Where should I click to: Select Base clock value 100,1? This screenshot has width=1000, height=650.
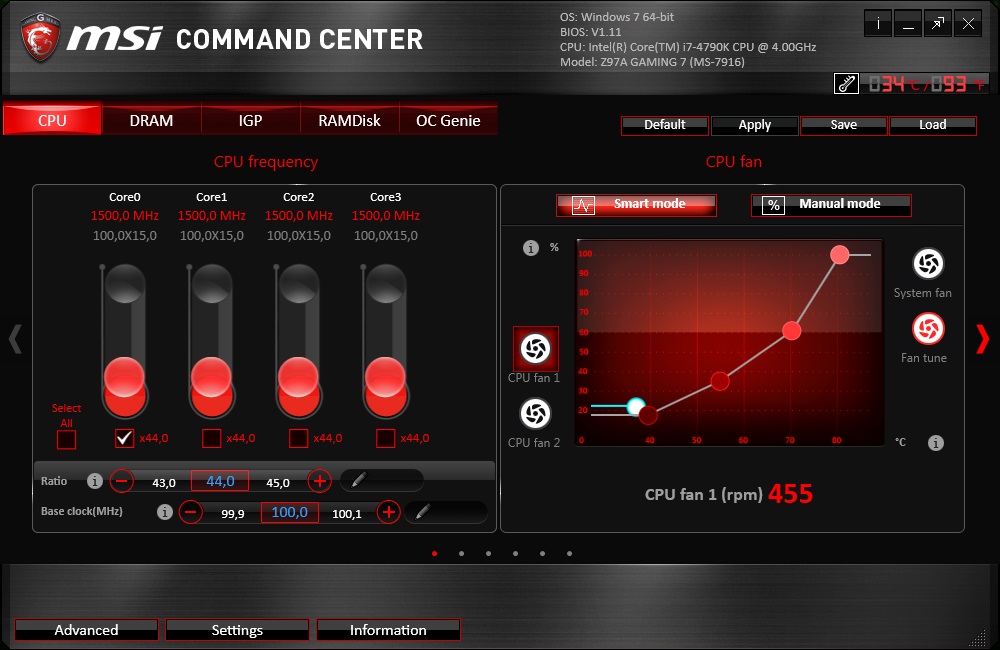pyautogui.click(x=346, y=513)
